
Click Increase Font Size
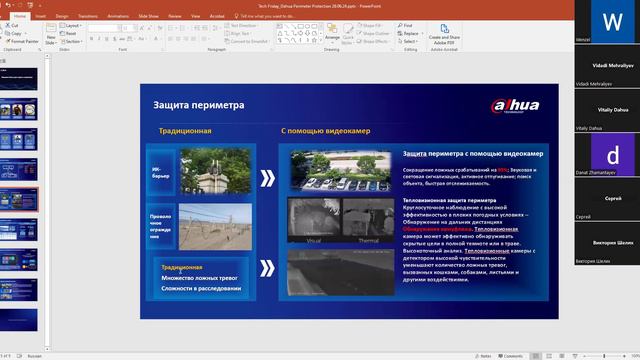point(142,28)
